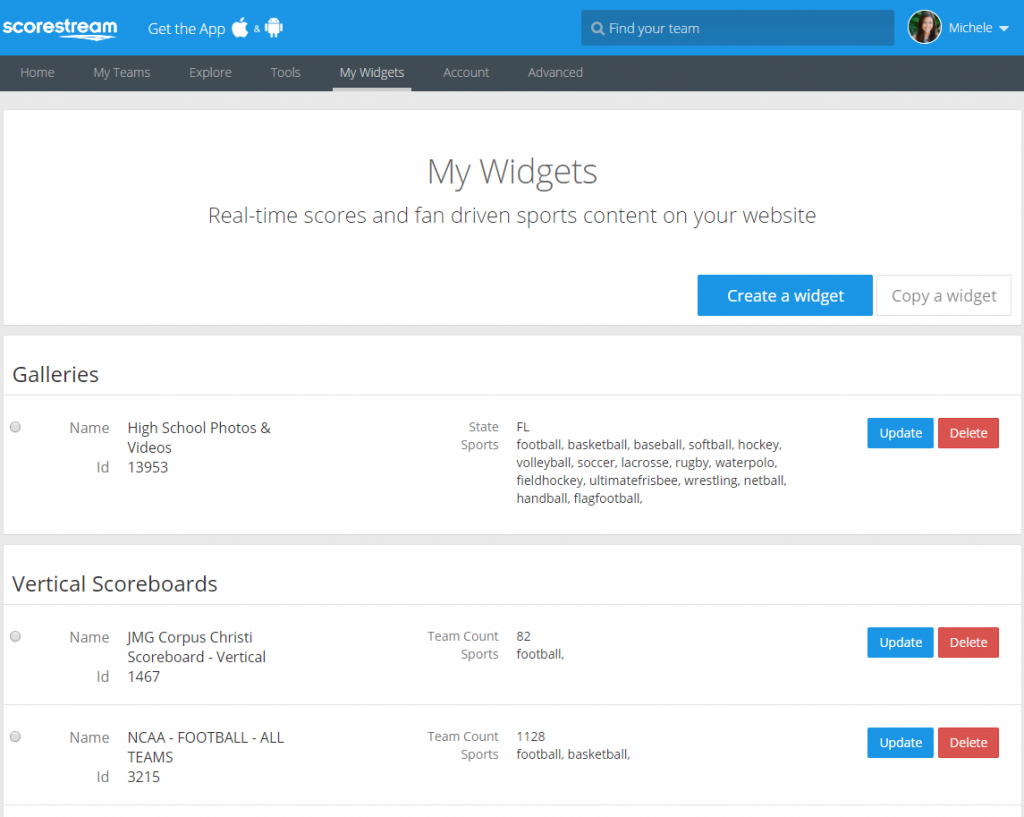Viewport: 1024px width, 817px height.
Task: Click the search magnifier icon
Action: (x=596, y=28)
